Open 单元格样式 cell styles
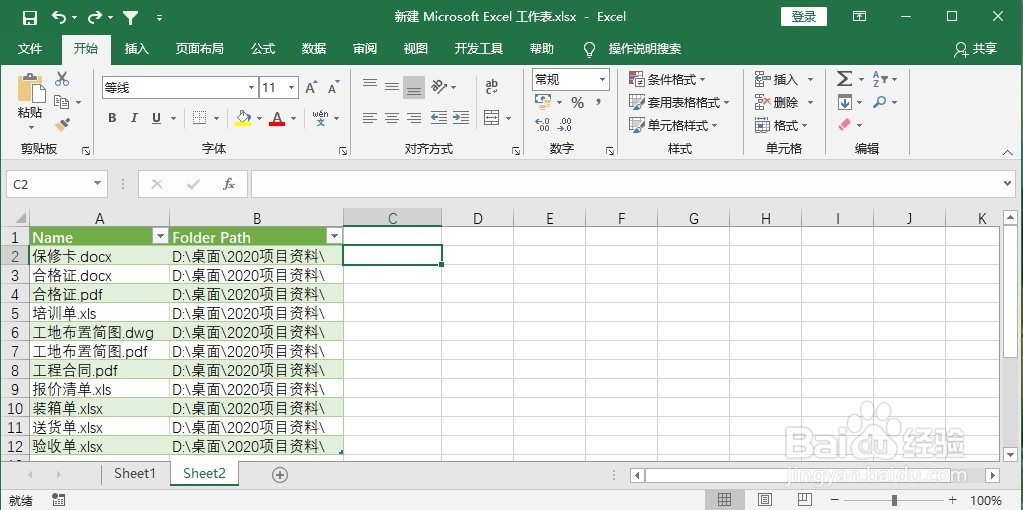The image size is (1023, 510). coord(673,125)
